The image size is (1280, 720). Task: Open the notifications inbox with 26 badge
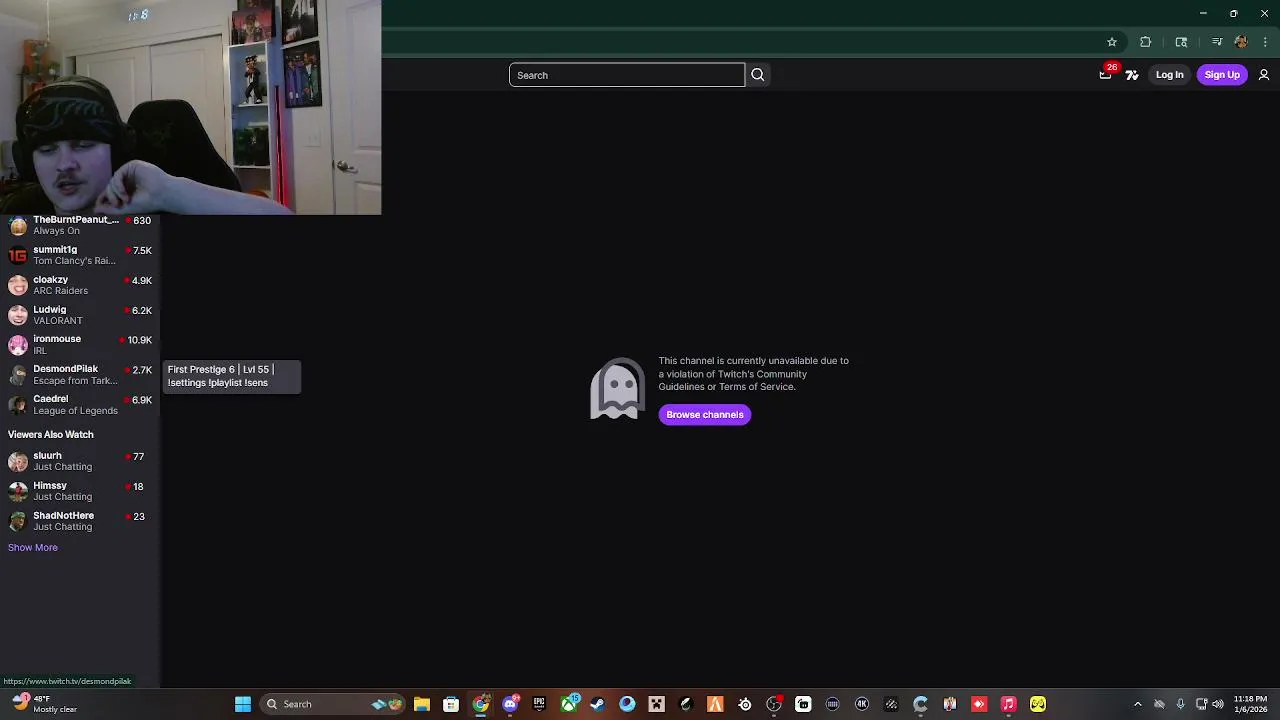click(1105, 74)
